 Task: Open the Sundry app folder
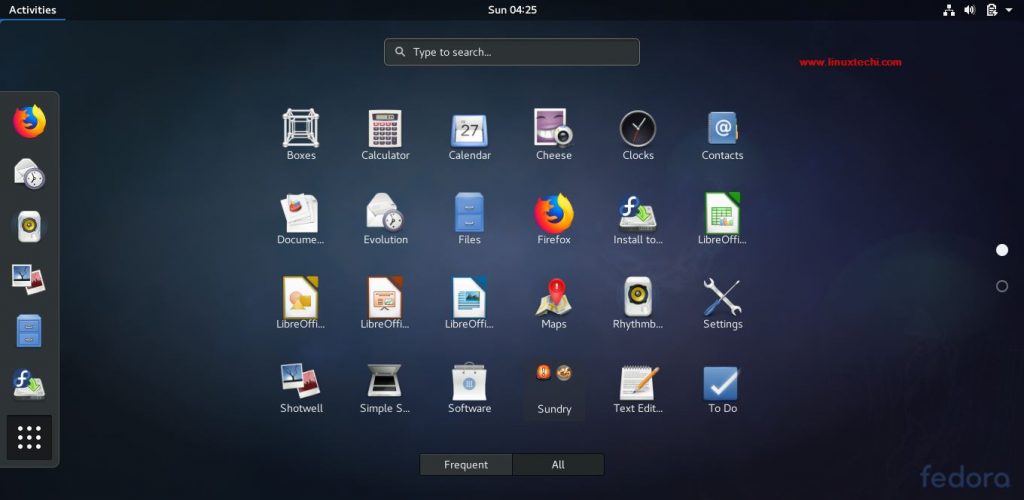(x=554, y=388)
